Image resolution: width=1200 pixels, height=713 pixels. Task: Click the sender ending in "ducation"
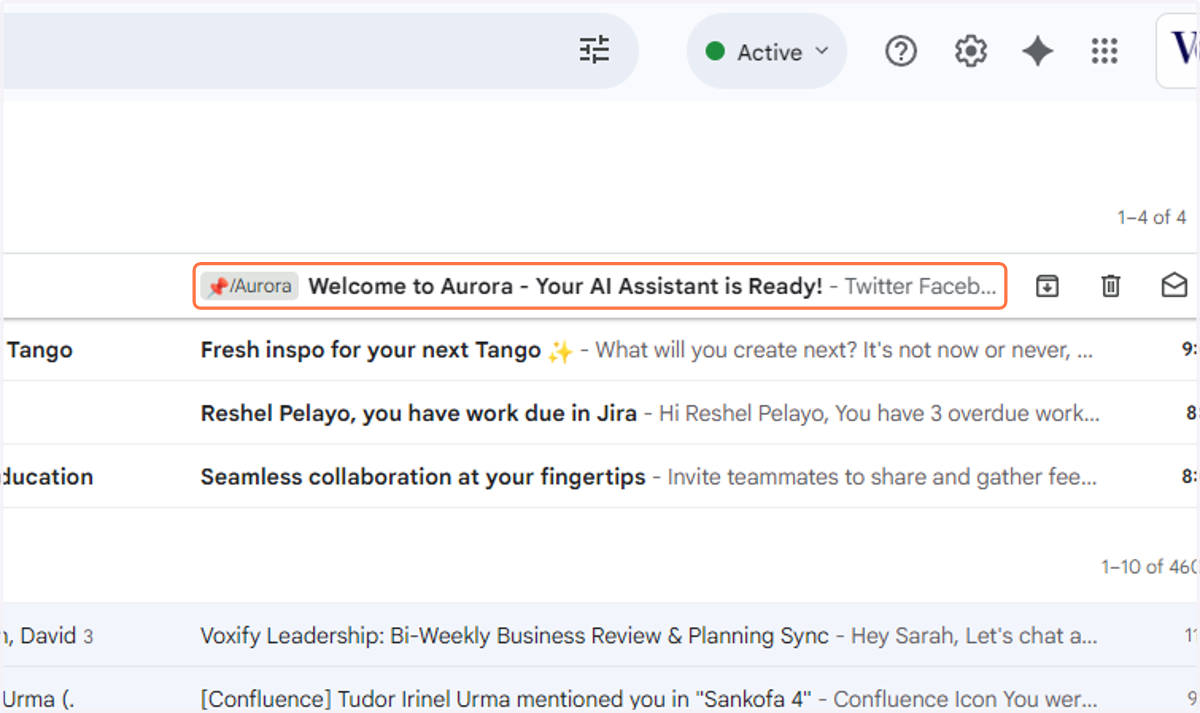[46, 477]
